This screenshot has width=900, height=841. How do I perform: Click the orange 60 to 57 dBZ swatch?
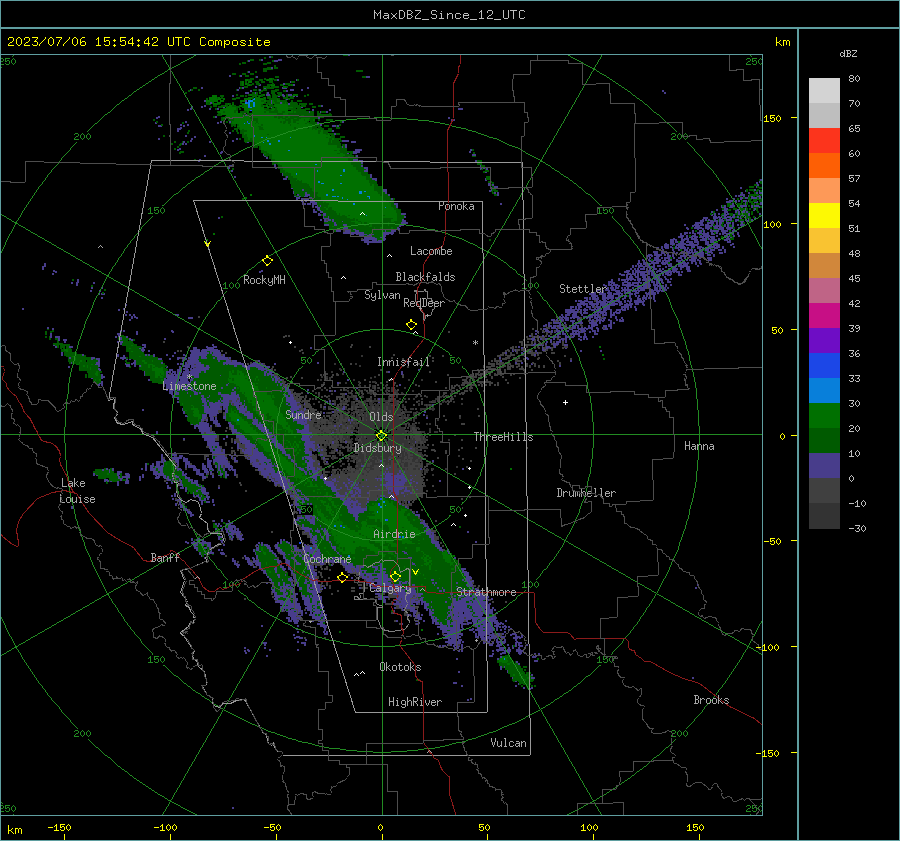click(x=824, y=166)
